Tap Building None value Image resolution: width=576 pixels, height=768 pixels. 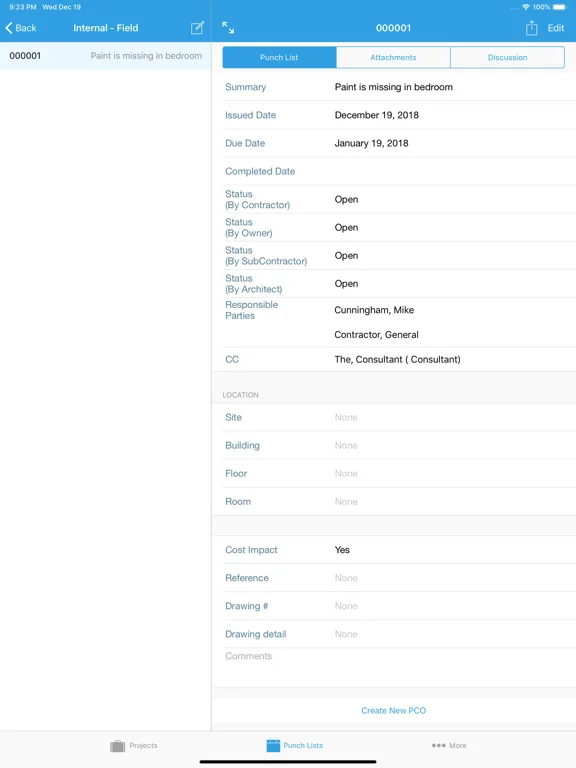[346, 445]
